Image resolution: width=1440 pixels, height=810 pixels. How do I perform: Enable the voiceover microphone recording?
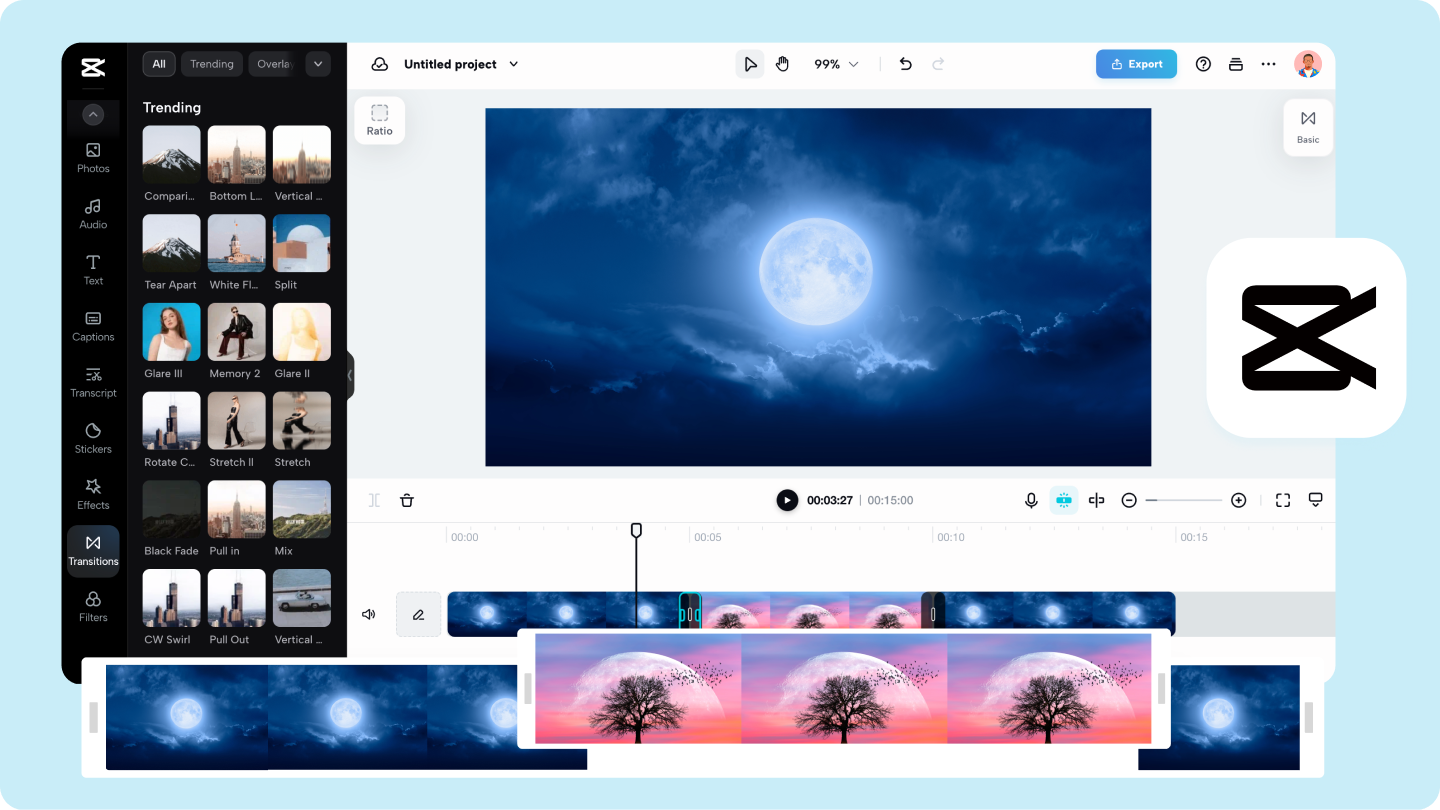pos(1031,499)
